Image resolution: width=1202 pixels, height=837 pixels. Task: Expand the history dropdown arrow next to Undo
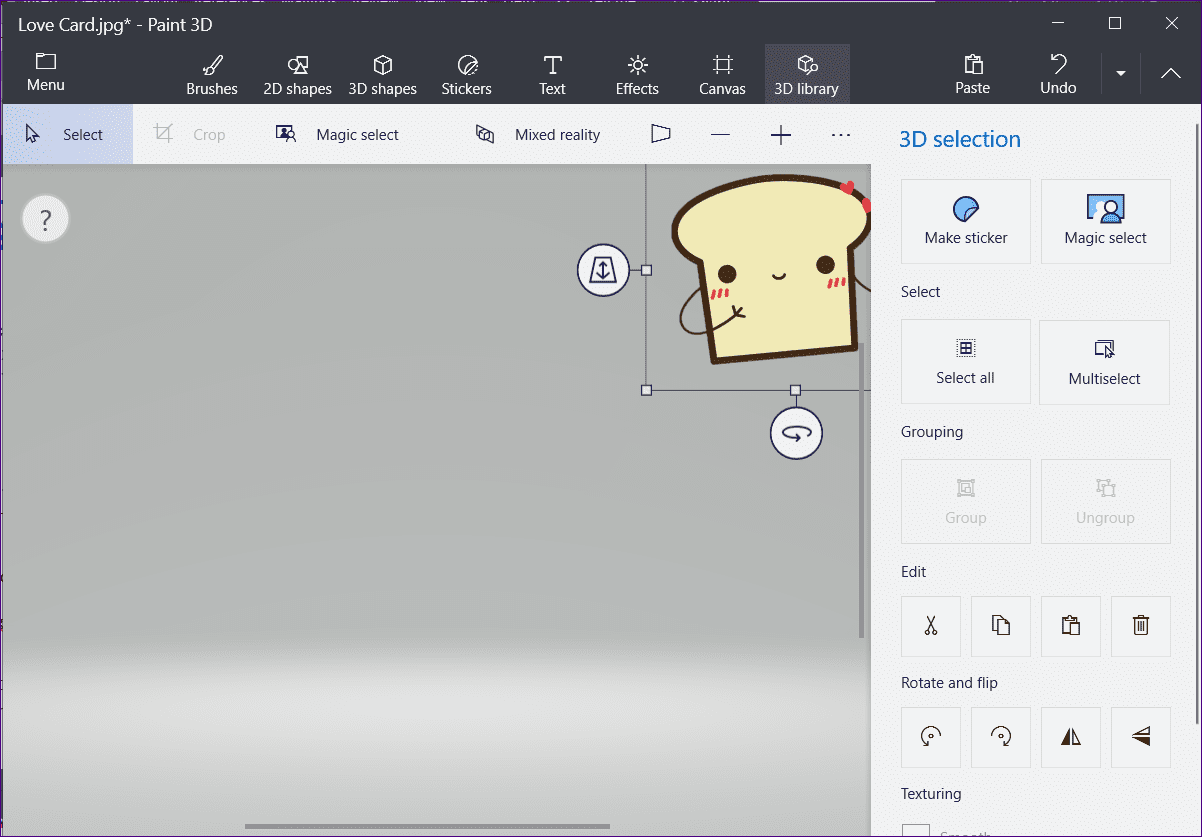tap(1121, 74)
